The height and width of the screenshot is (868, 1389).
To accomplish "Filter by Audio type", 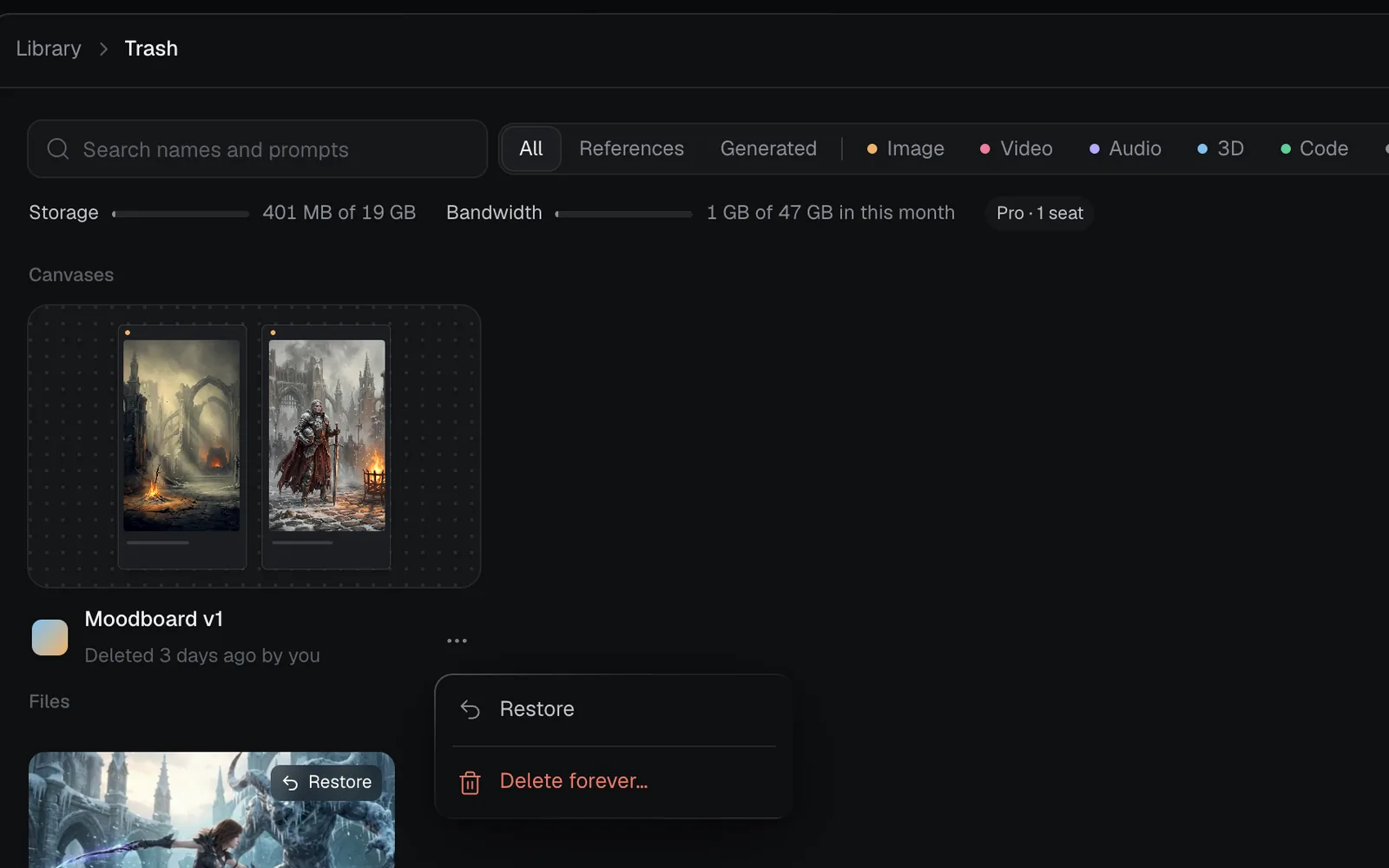I will point(1125,148).
